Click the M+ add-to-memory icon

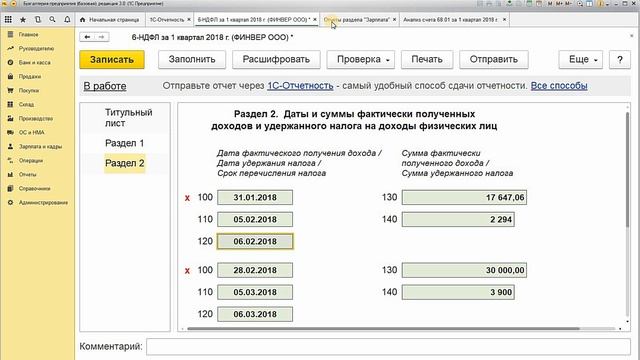tap(559, 4)
